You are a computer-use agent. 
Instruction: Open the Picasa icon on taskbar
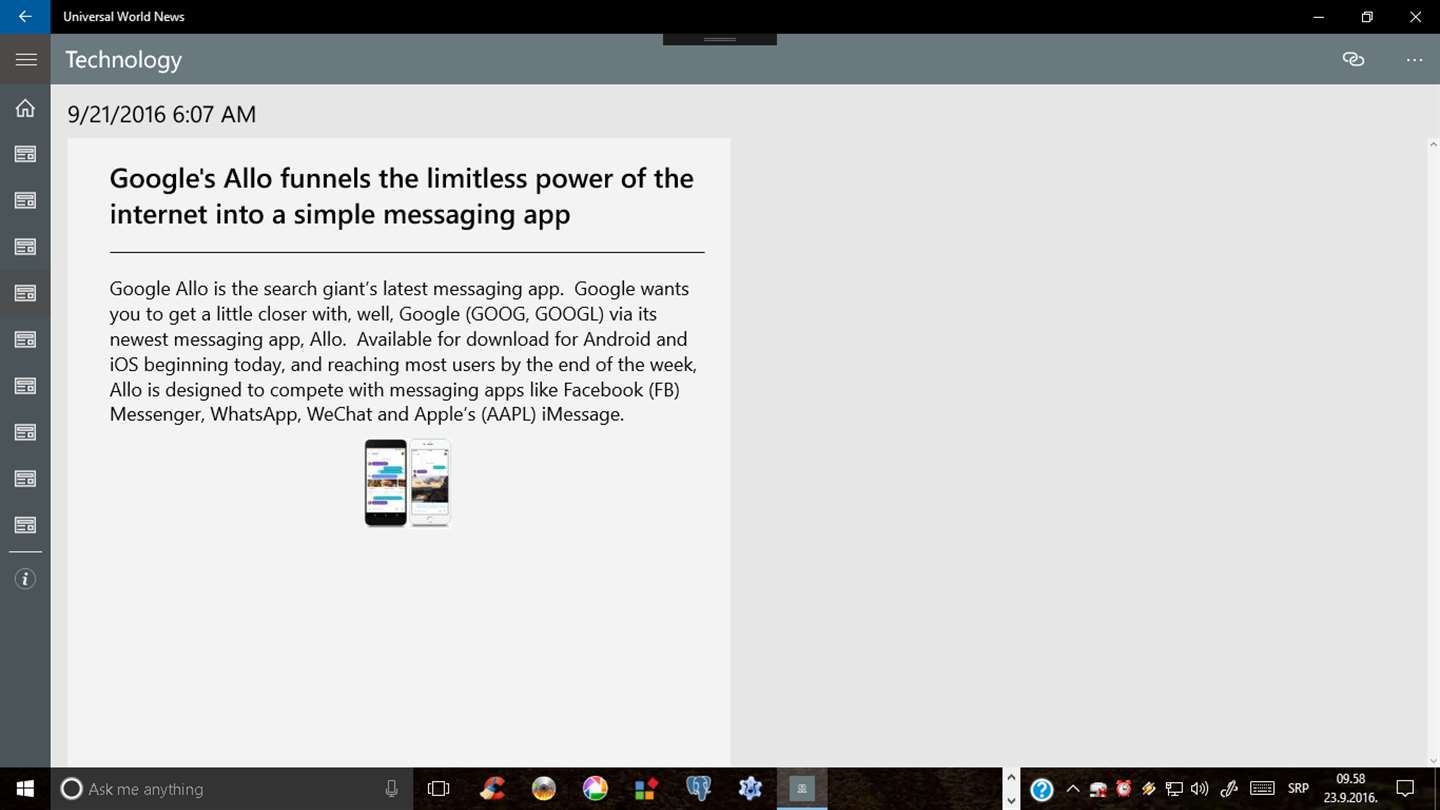595,789
